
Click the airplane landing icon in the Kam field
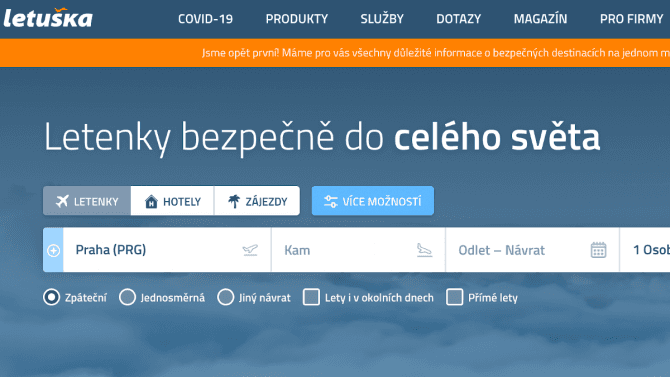point(424,250)
